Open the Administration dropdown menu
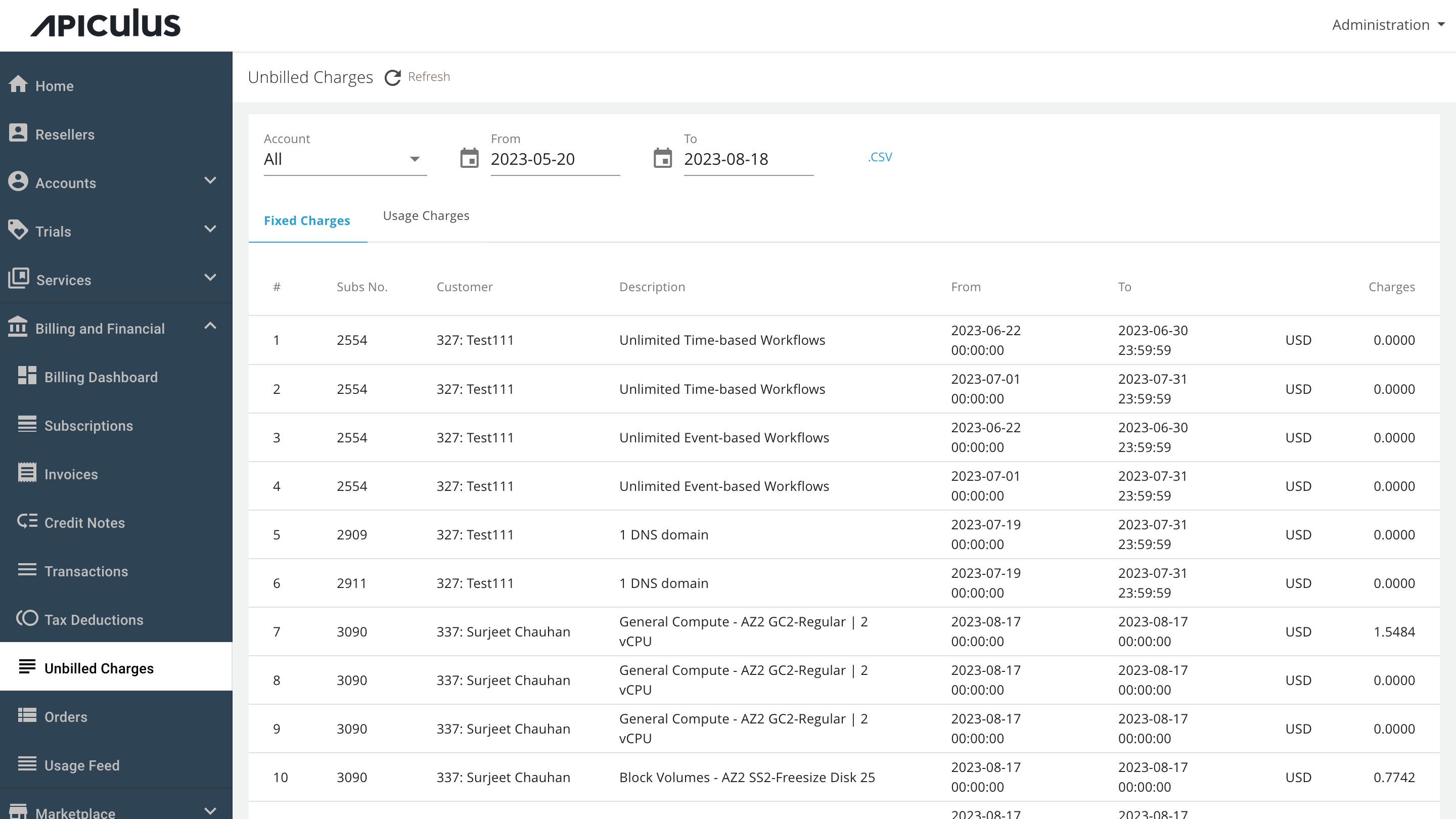 pyautogui.click(x=1388, y=25)
